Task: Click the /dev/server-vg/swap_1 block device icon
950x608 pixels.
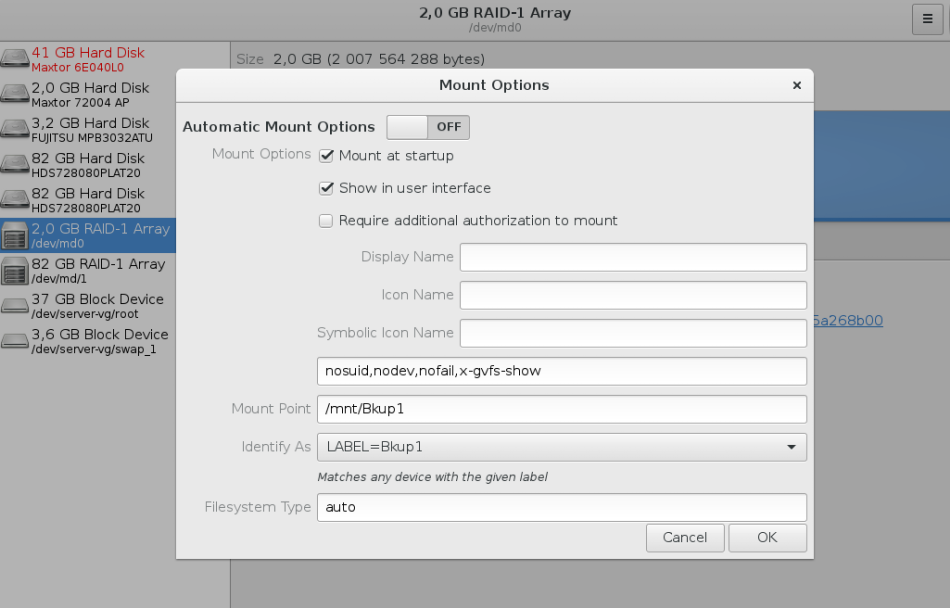Action: pos(15,341)
